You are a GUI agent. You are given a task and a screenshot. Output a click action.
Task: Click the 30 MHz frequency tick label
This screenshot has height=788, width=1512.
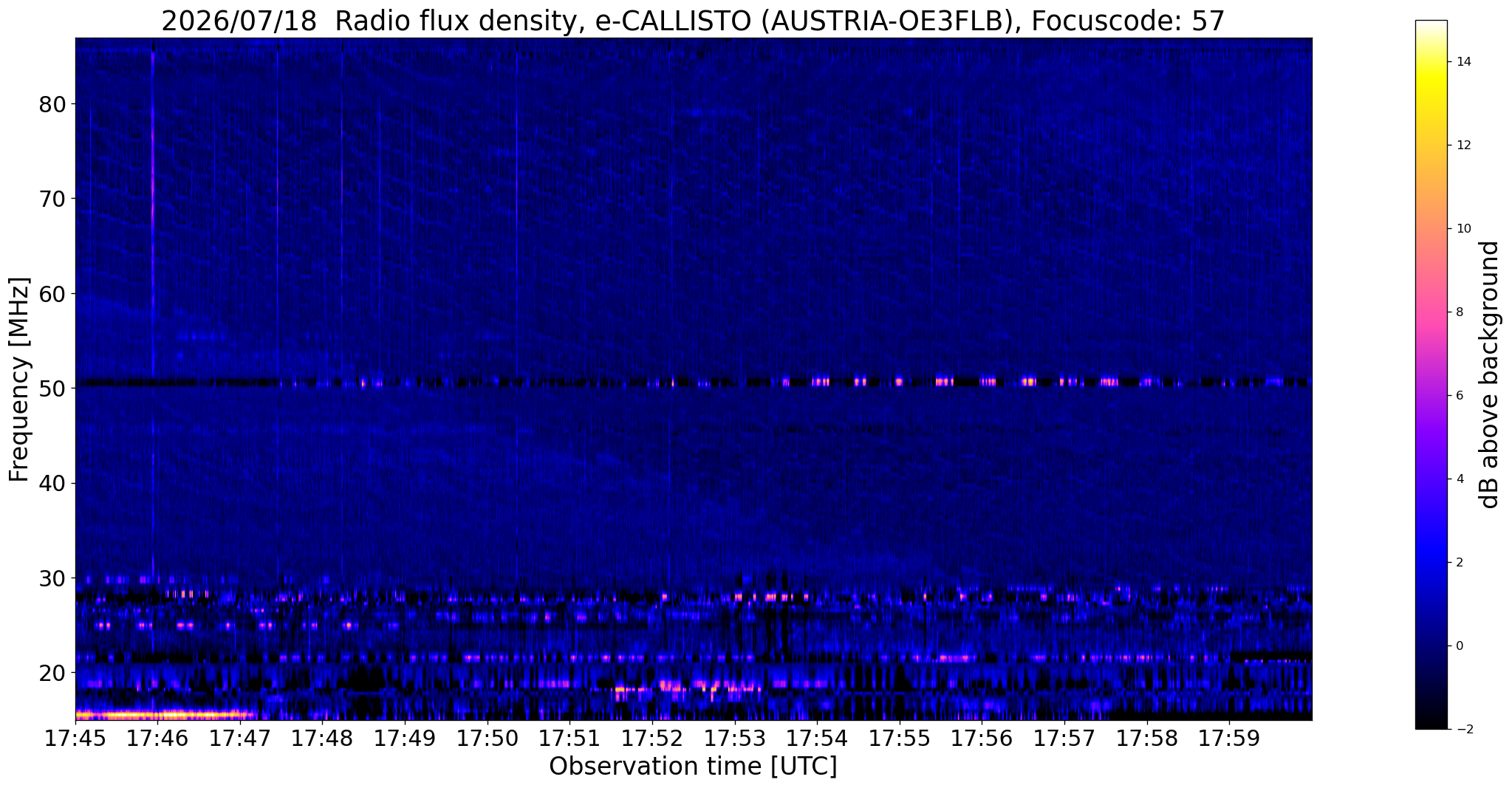(x=52, y=578)
